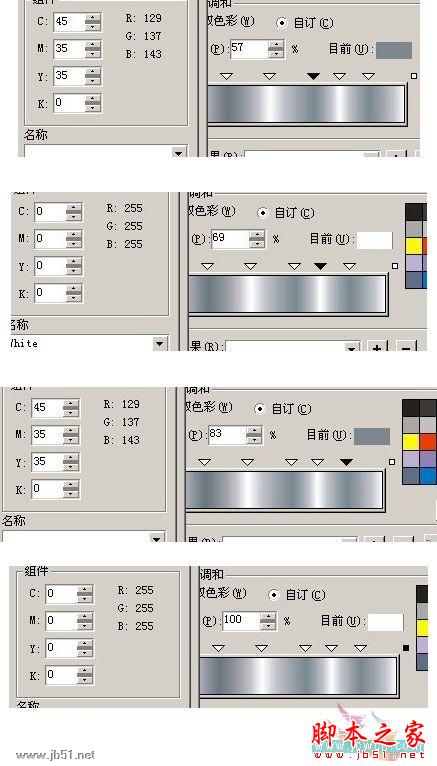Click the small white end square in the 57% dialog
Screen dimensions: 437x766
414,76
